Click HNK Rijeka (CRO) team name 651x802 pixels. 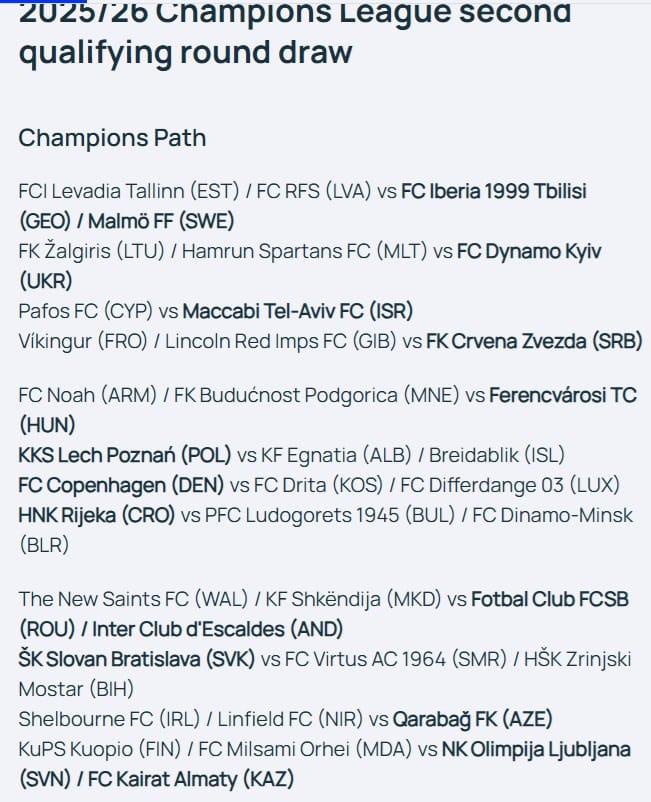coord(97,516)
